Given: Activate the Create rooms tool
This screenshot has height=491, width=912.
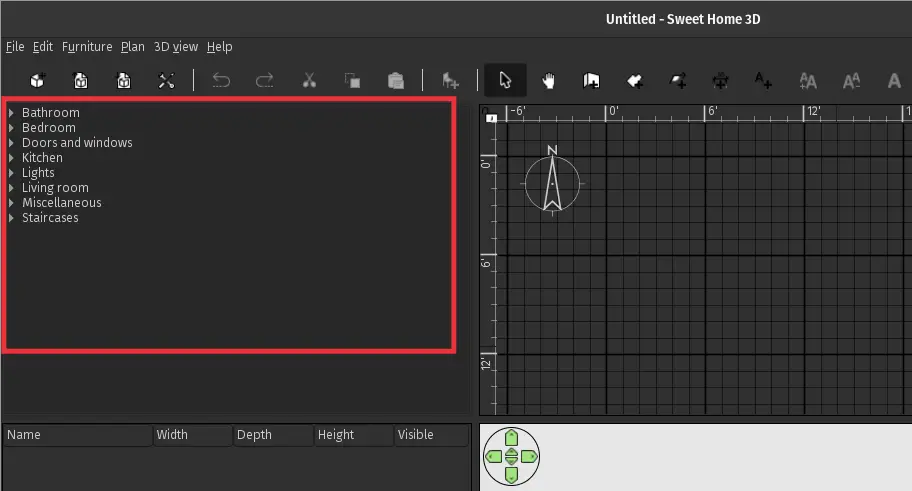Looking at the screenshot, I should (635, 80).
